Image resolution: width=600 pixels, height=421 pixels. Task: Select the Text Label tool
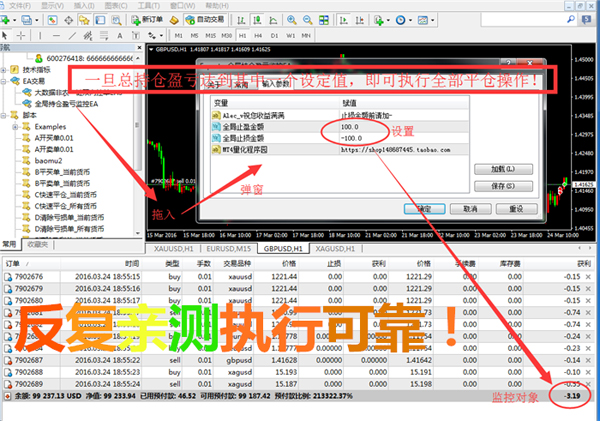pyautogui.click(x=135, y=36)
